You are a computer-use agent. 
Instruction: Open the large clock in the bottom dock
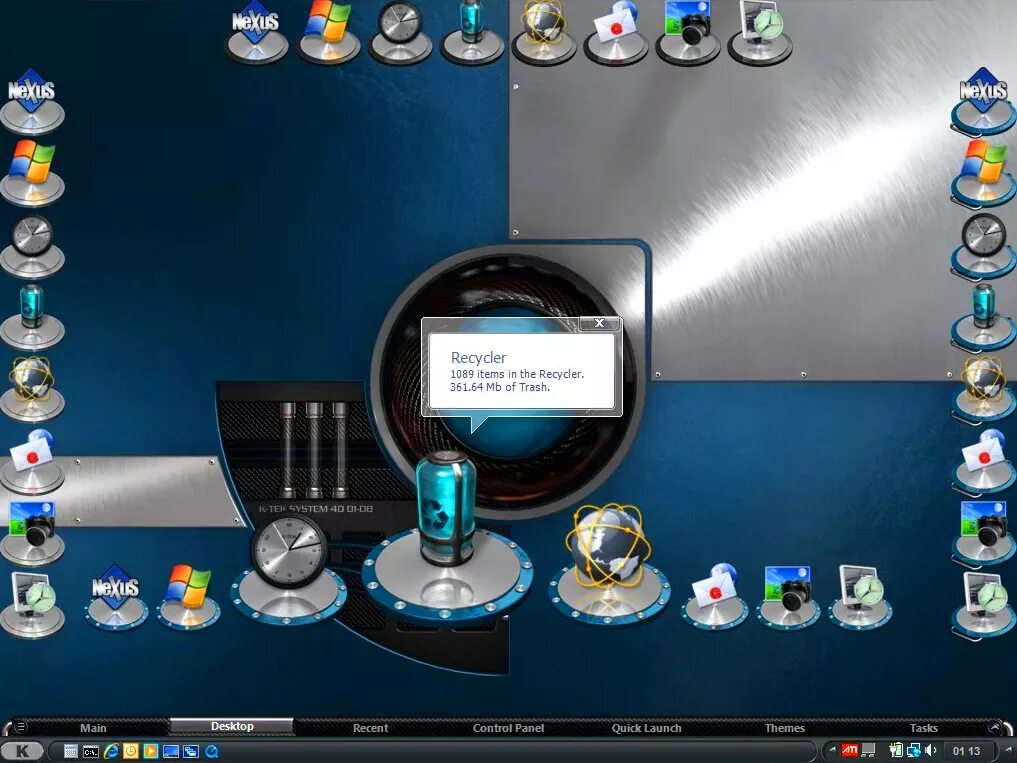289,570
